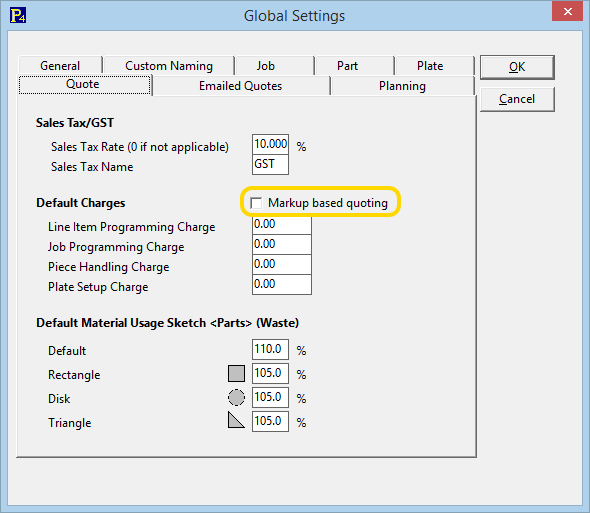Click the P4 application icon in title bar
Image resolution: width=590 pixels, height=513 pixels.
18,15
